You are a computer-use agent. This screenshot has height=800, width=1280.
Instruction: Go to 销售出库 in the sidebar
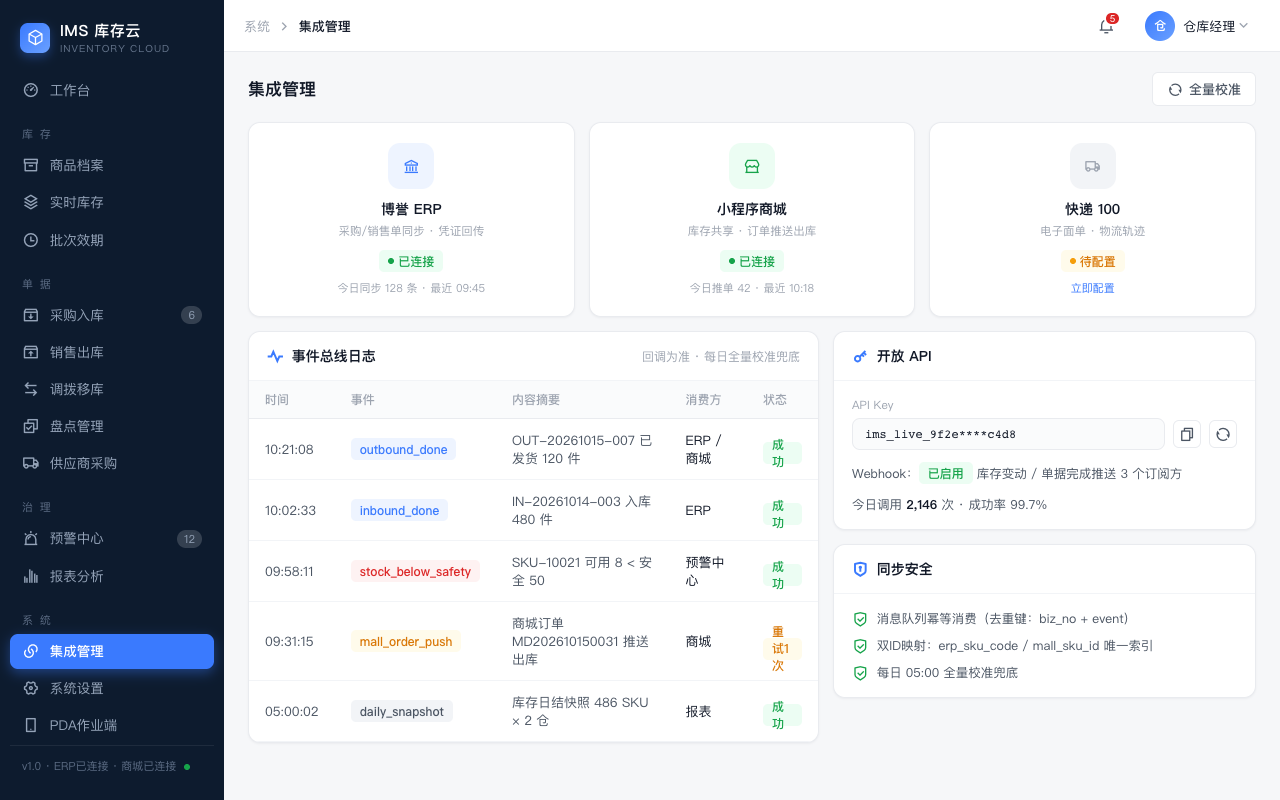tap(112, 352)
